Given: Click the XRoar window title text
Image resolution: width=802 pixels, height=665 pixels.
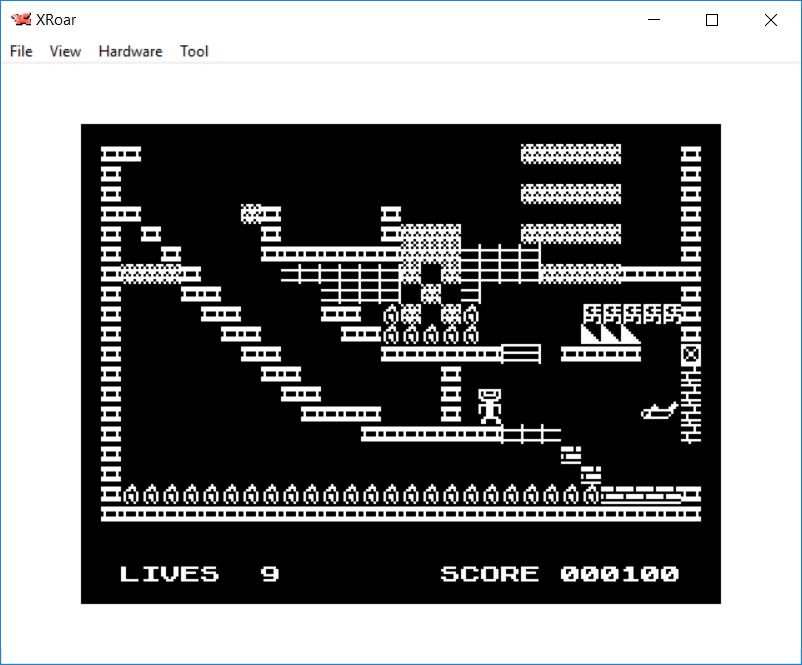Looking at the screenshot, I should pyautogui.click(x=58, y=20).
